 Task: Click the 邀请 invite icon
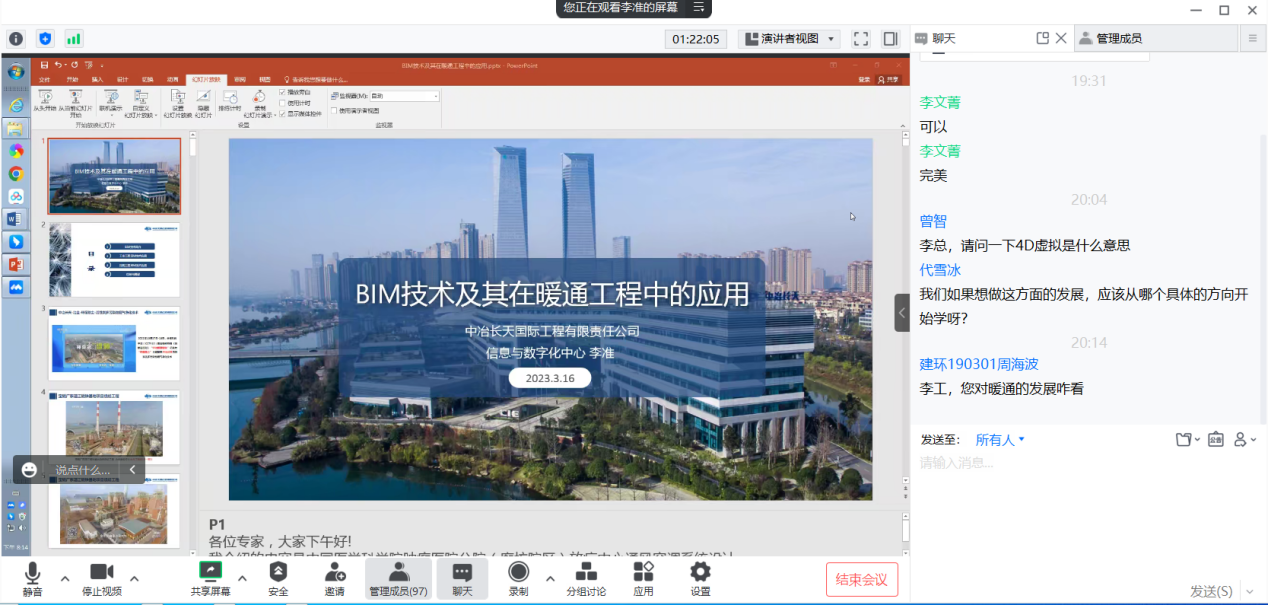coord(335,578)
